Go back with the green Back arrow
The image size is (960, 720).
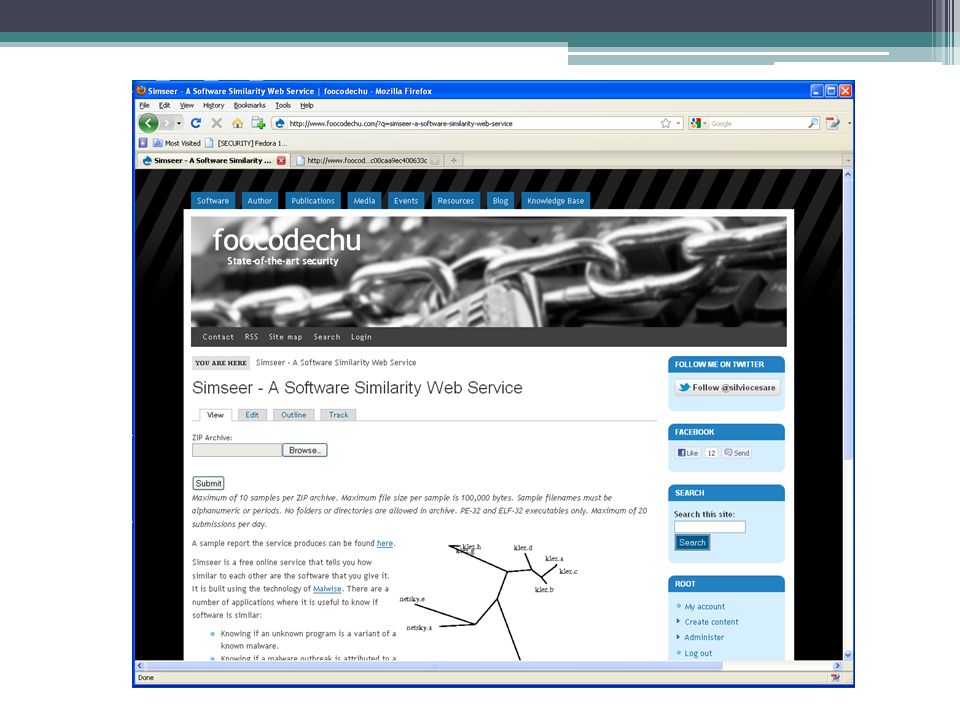coord(148,123)
